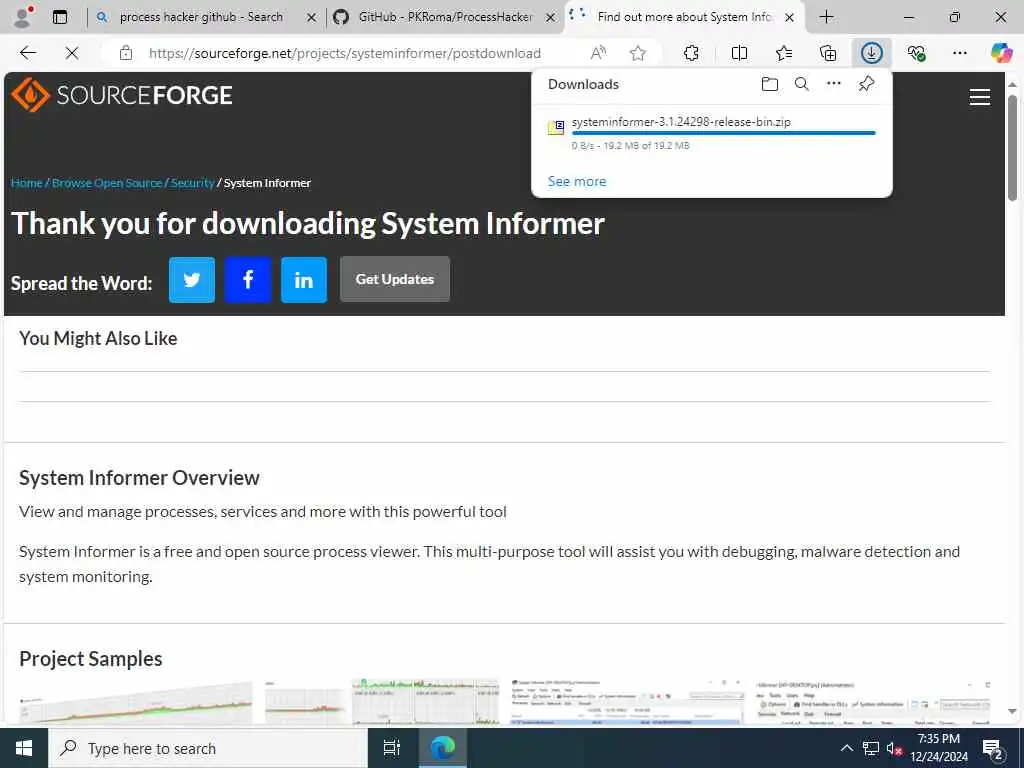Image resolution: width=1024 pixels, height=768 pixels.
Task: View site information lock icon
Action: click(125, 53)
